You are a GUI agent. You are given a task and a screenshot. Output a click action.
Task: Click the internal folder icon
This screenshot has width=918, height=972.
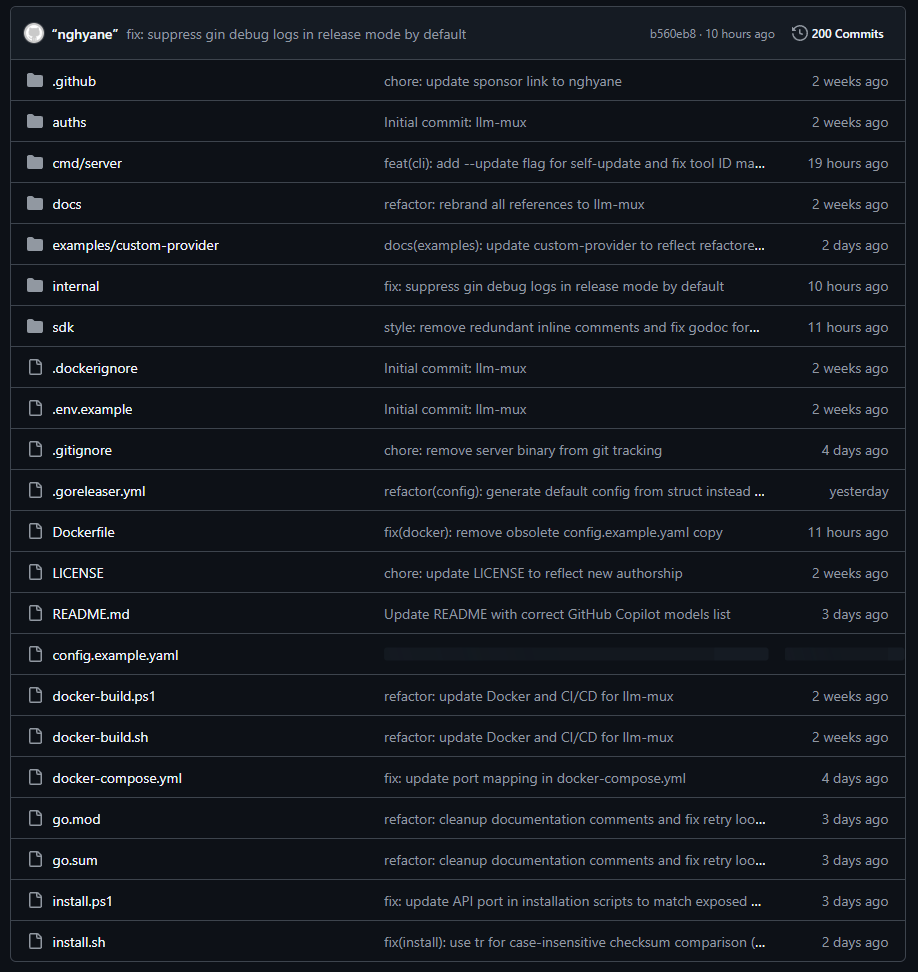[35, 286]
